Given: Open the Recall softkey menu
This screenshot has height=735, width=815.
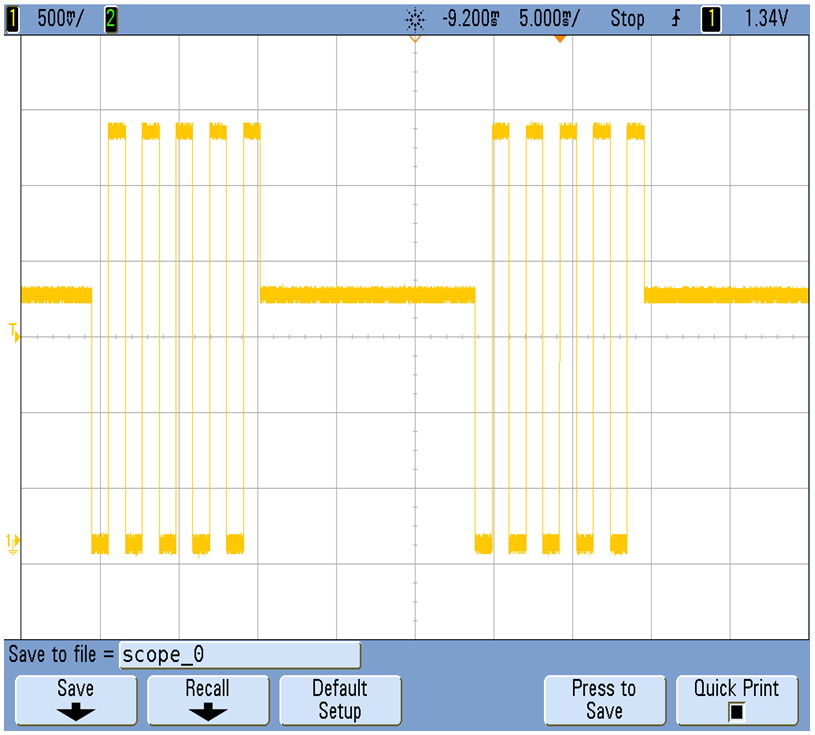Looking at the screenshot, I should point(207,699).
